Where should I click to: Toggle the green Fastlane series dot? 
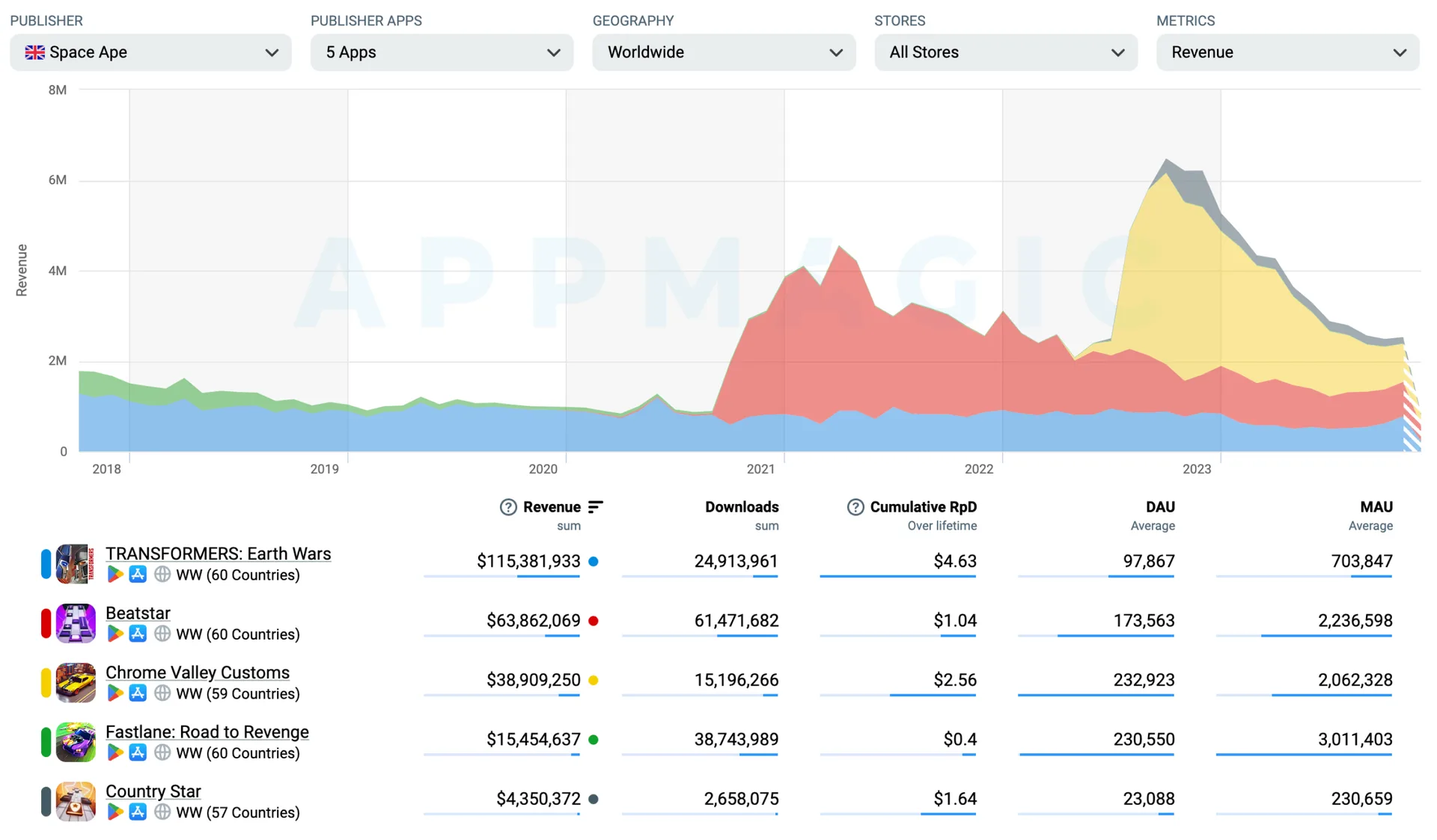(594, 740)
